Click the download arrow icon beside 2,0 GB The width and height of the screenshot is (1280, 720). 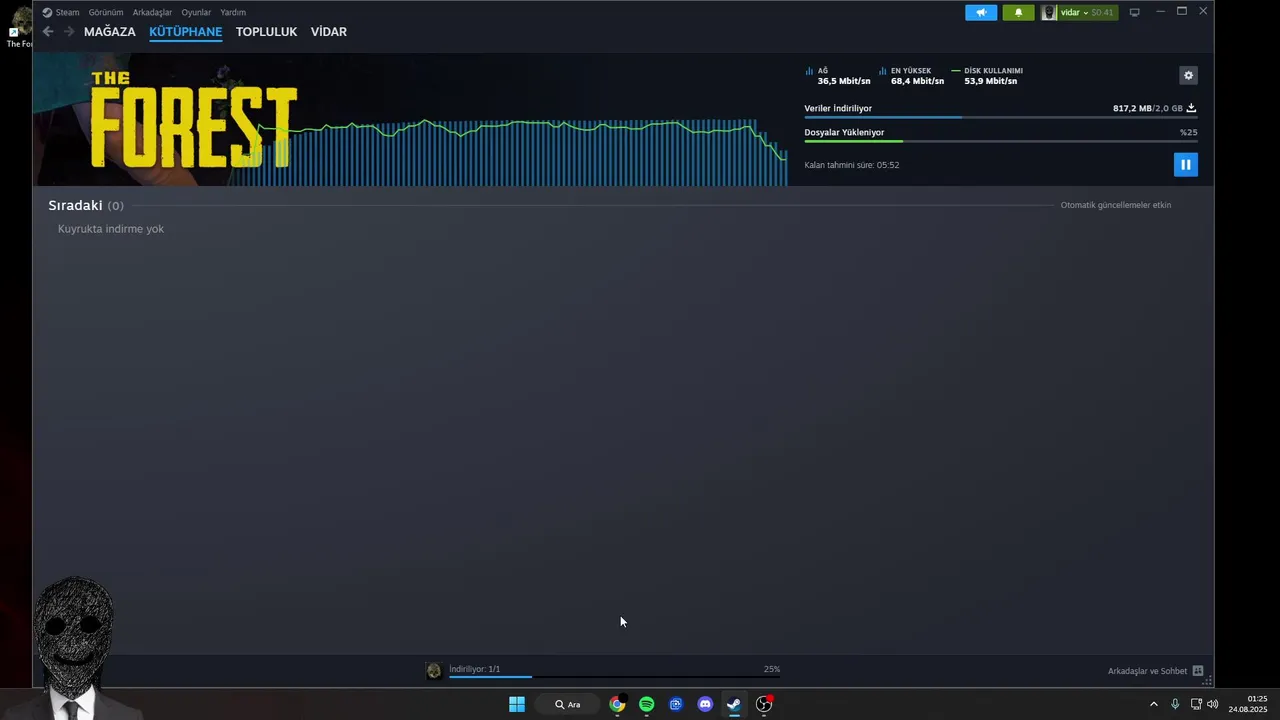1191,108
